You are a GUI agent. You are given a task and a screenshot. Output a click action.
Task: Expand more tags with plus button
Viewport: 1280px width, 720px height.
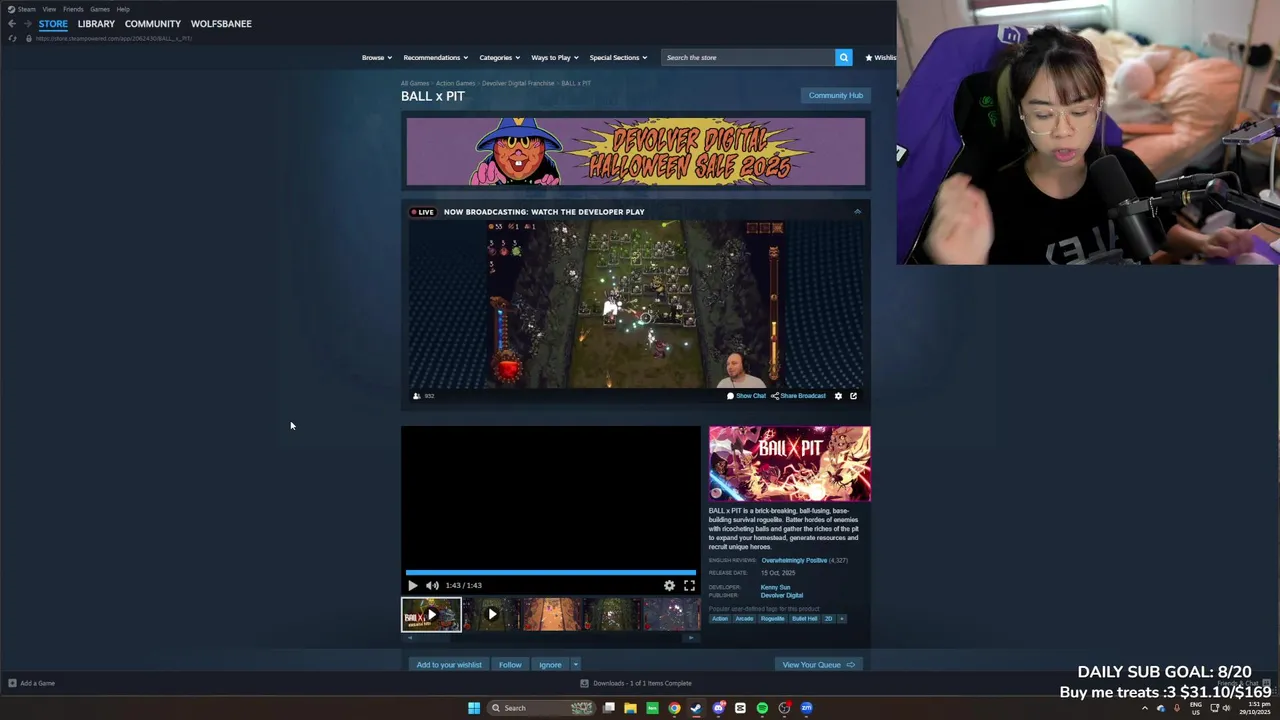click(x=841, y=618)
